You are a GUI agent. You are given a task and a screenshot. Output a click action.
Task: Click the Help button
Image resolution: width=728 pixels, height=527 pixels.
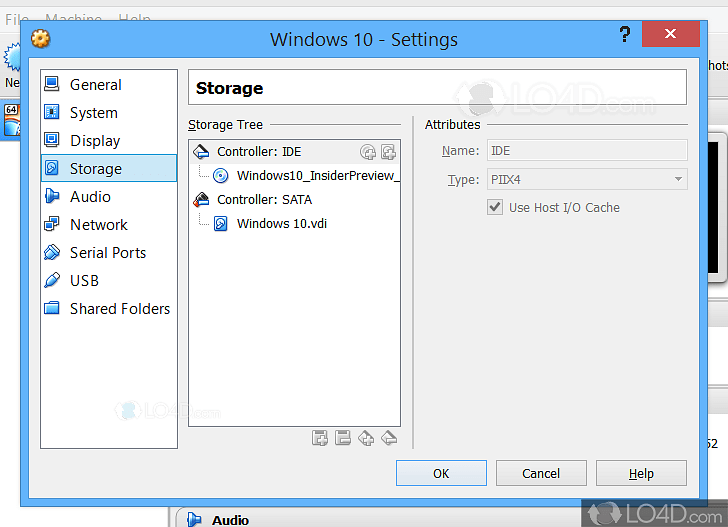(x=641, y=473)
